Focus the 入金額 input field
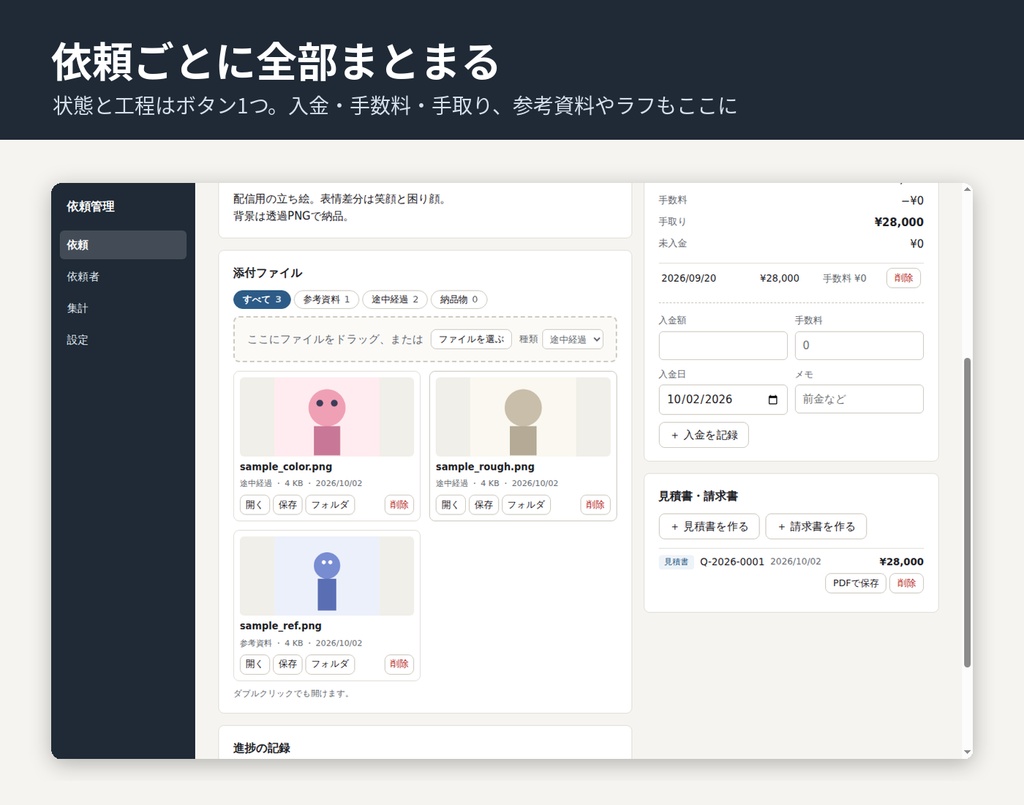Screen dimensions: 1024x805 [723, 345]
